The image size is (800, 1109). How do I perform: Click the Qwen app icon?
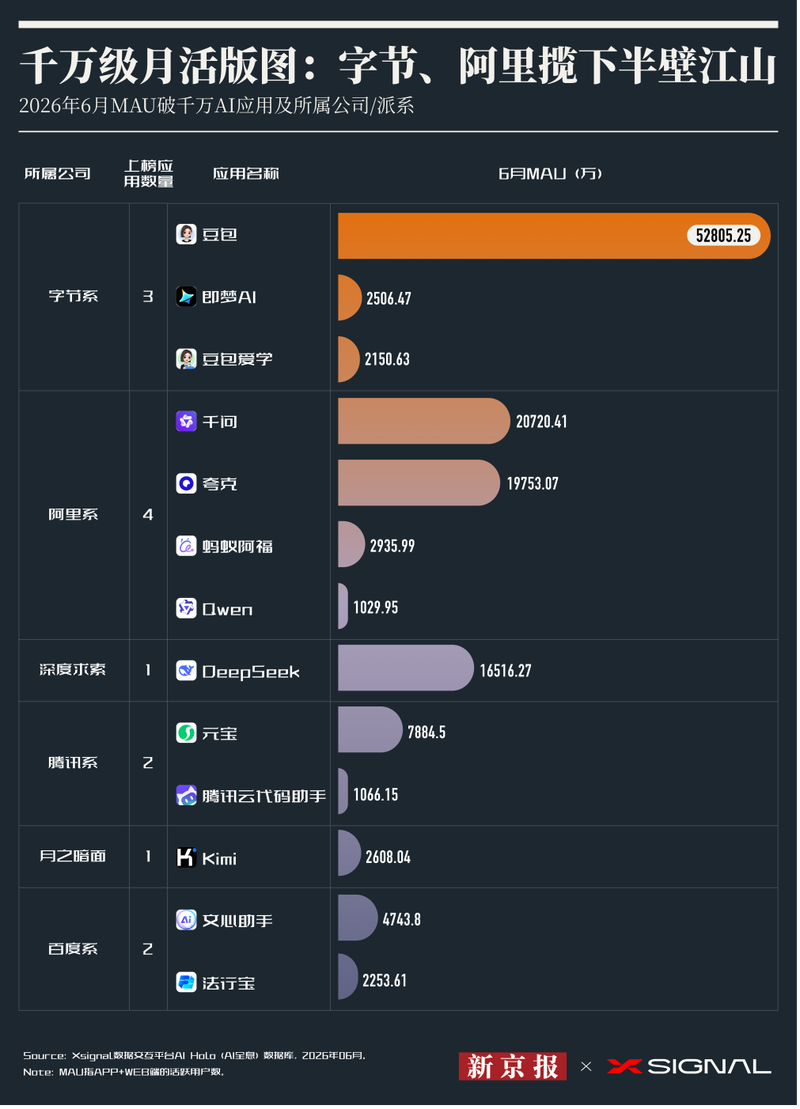coord(187,609)
